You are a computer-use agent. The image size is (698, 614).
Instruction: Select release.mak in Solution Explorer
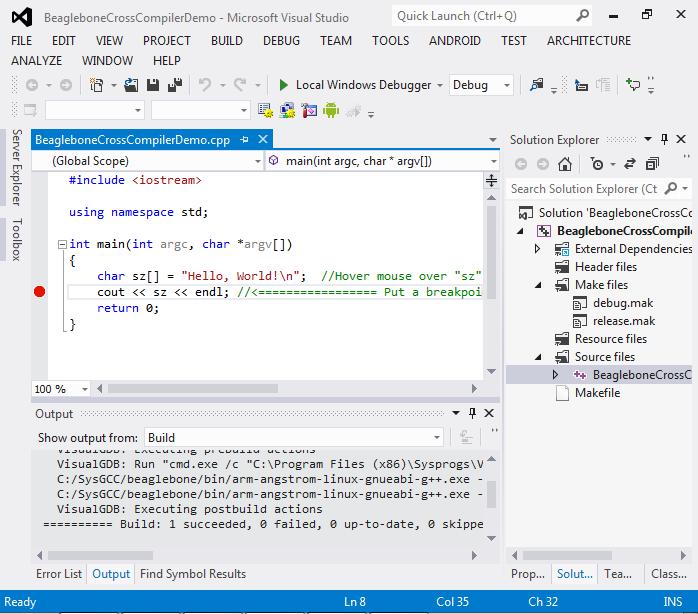(x=624, y=321)
